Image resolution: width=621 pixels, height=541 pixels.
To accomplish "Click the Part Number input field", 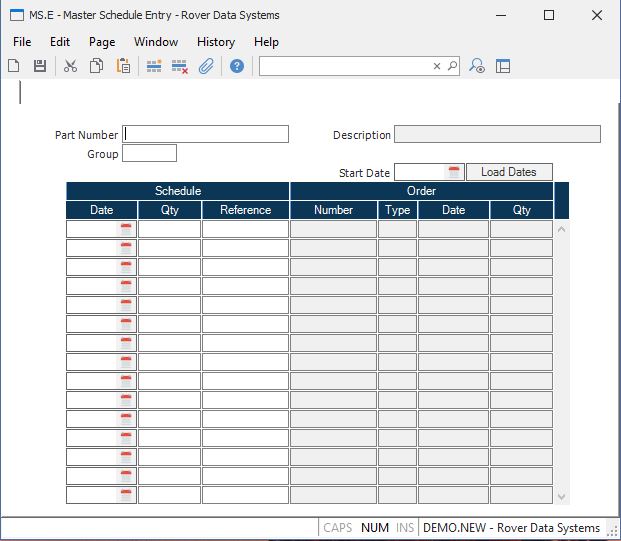I will 206,134.
